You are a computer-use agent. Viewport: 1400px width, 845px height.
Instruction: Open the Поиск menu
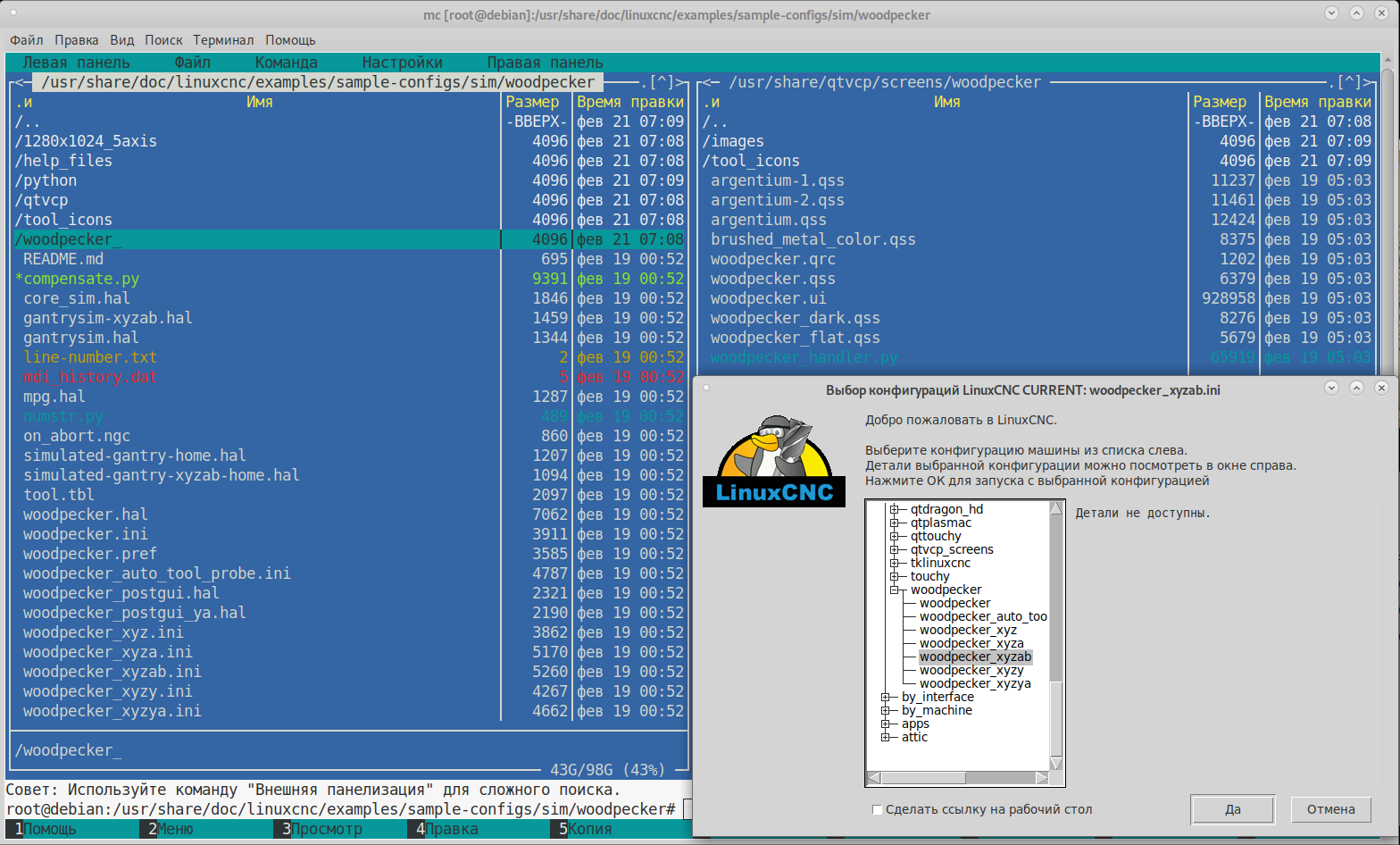[163, 40]
